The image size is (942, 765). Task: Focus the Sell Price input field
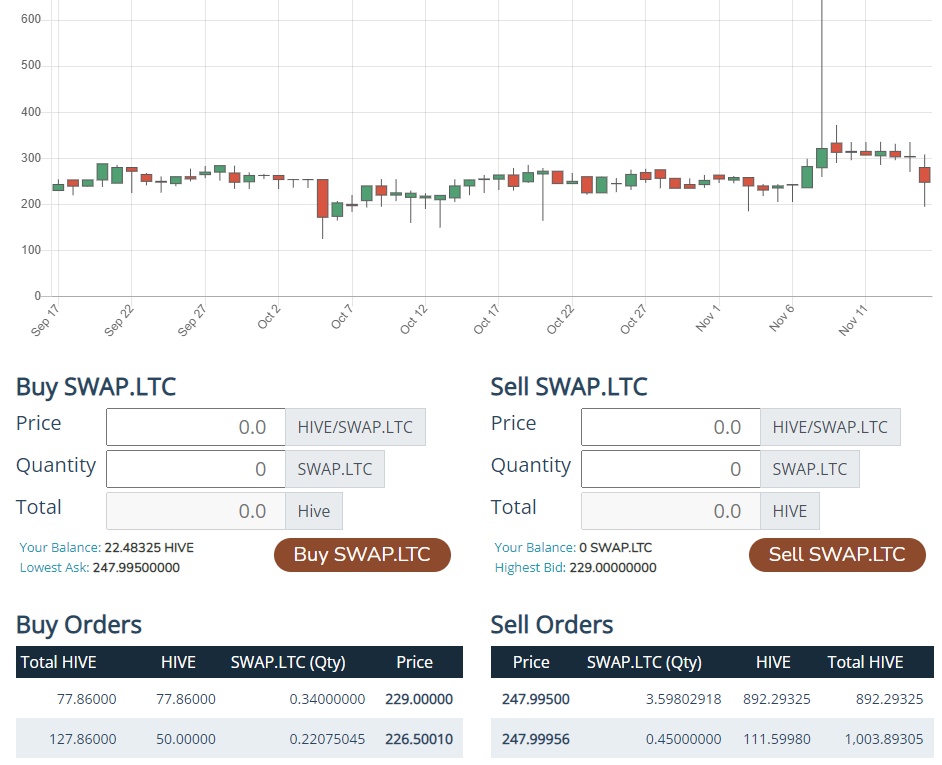pyautogui.click(x=670, y=427)
